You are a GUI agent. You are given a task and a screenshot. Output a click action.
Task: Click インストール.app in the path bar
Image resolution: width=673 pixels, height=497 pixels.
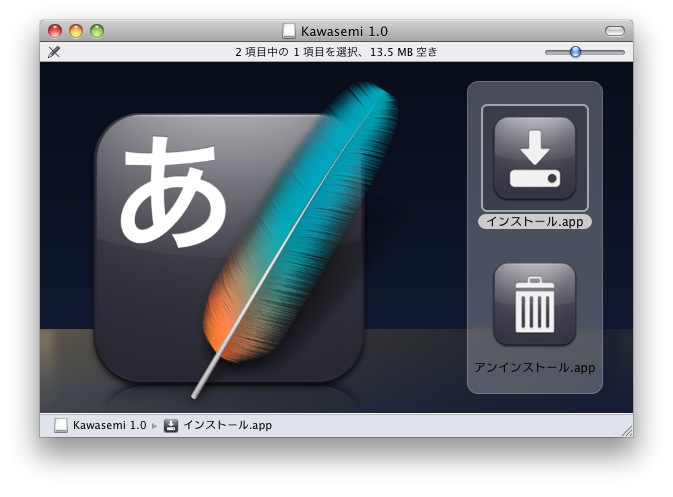[218, 425]
